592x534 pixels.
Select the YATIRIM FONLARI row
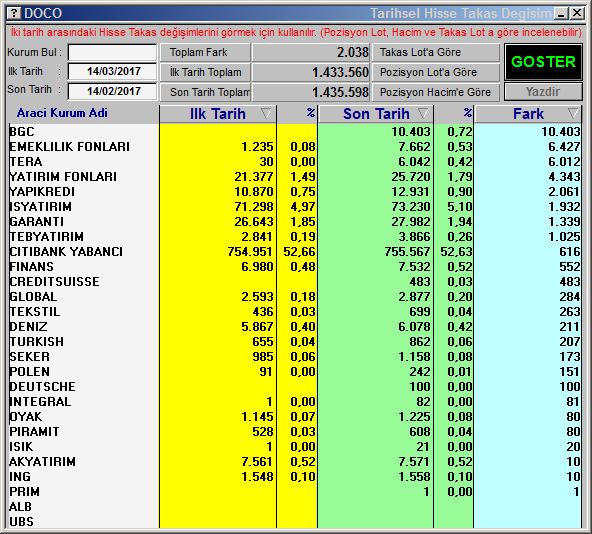tap(294, 176)
